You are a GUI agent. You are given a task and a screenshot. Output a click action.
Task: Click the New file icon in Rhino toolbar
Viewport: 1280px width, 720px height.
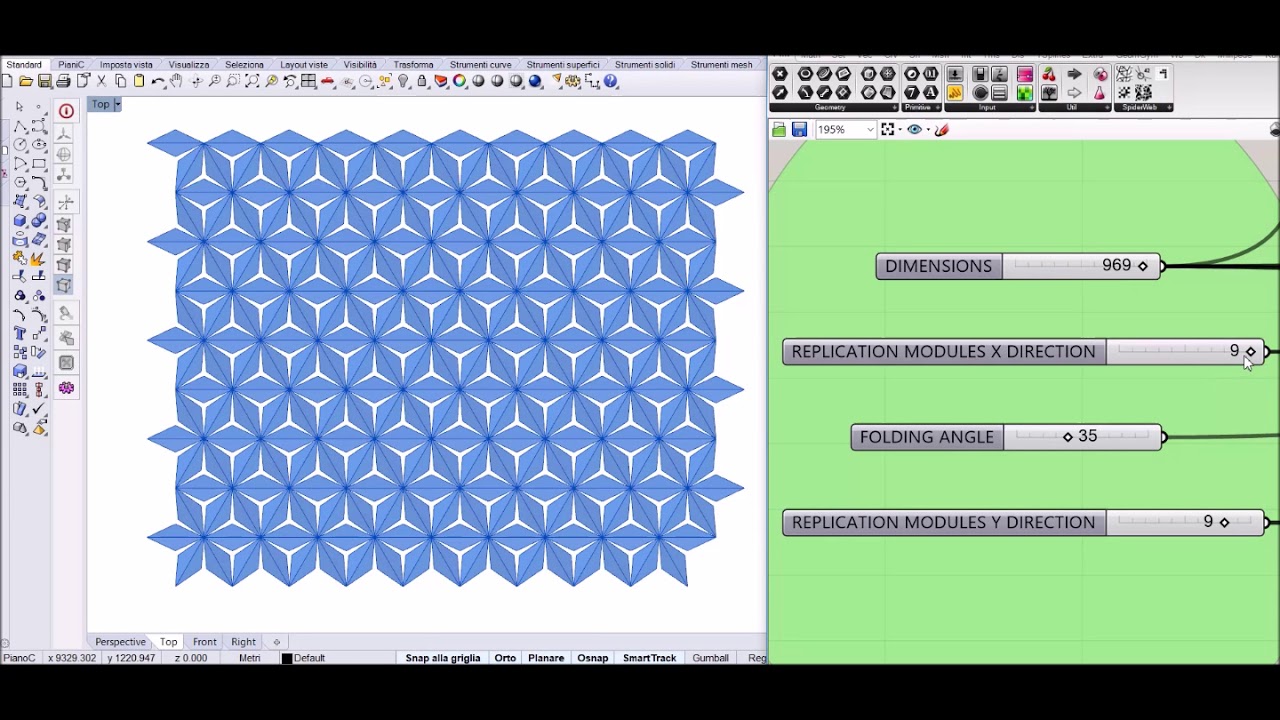tap(6, 81)
